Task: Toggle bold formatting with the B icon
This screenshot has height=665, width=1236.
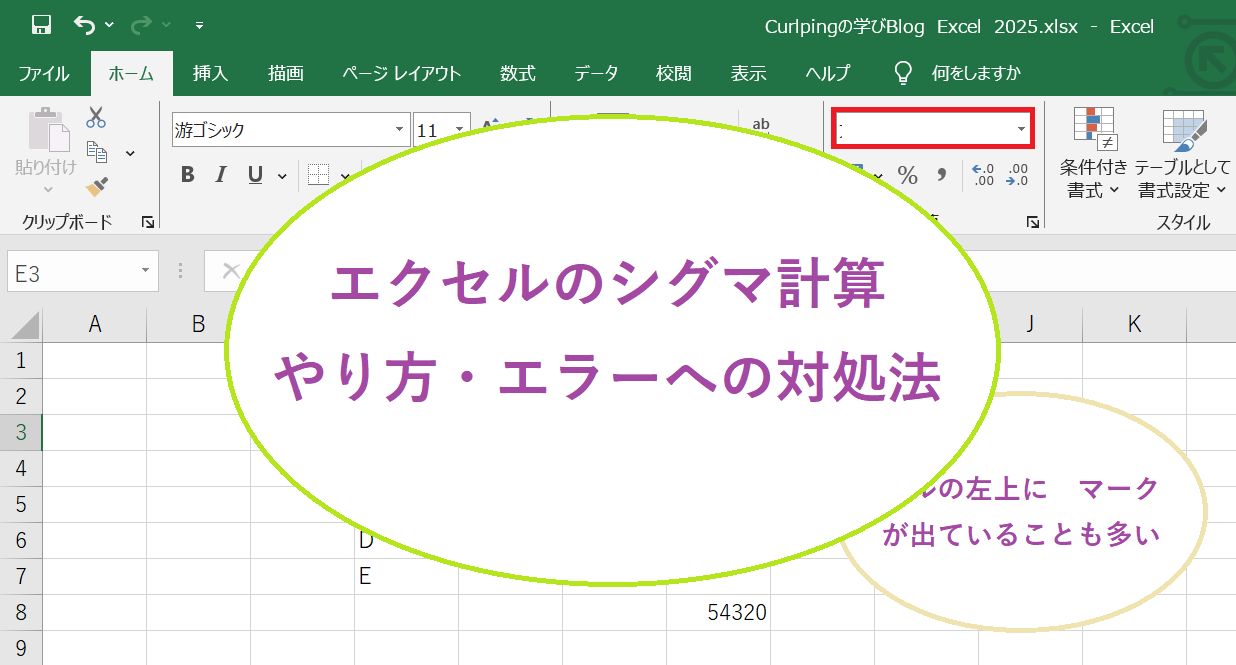Action: [187, 174]
